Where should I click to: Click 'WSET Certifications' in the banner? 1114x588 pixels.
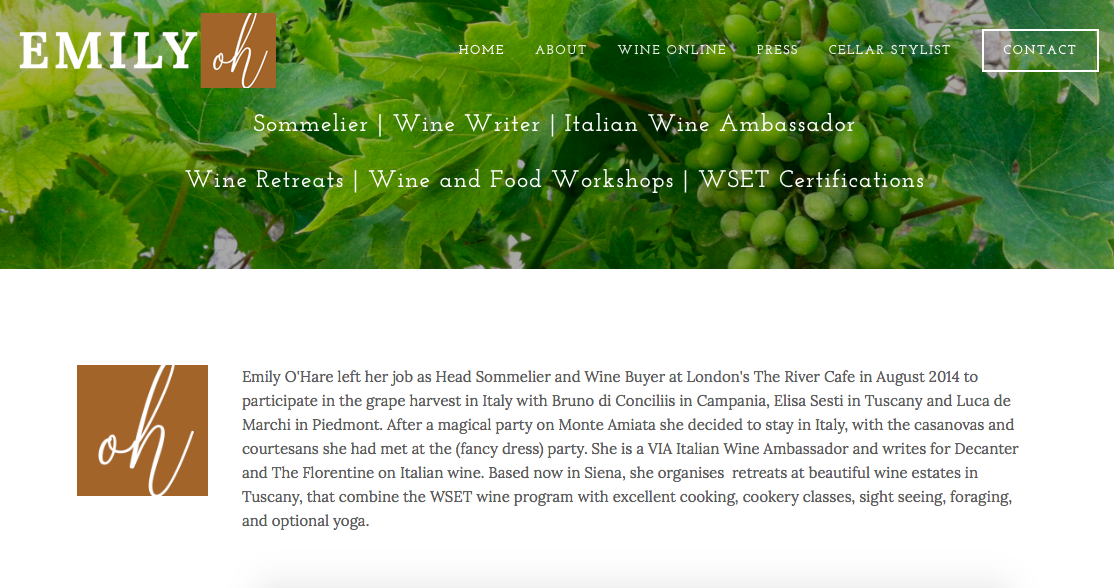811,180
